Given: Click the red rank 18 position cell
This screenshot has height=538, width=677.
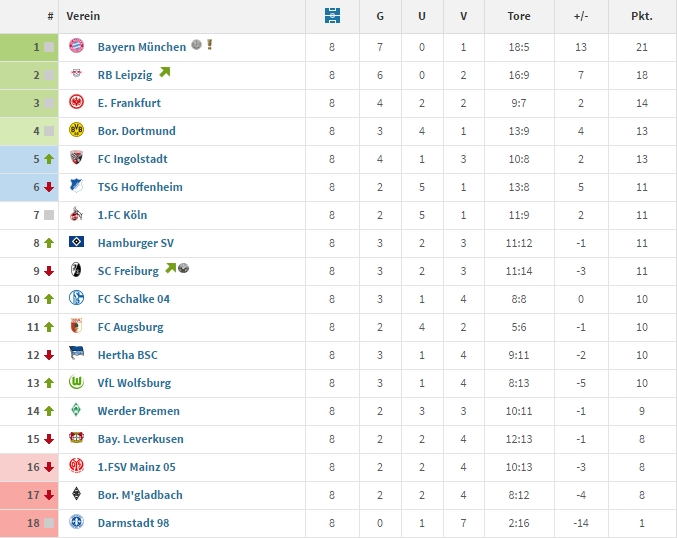Looking at the screenshot, I should [30, 523].
